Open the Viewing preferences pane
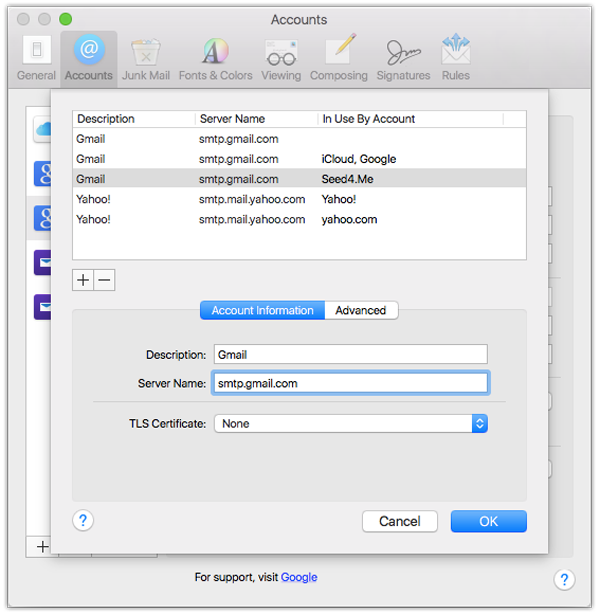This screenshot has height=615, width=600. [x=281, y=58]
